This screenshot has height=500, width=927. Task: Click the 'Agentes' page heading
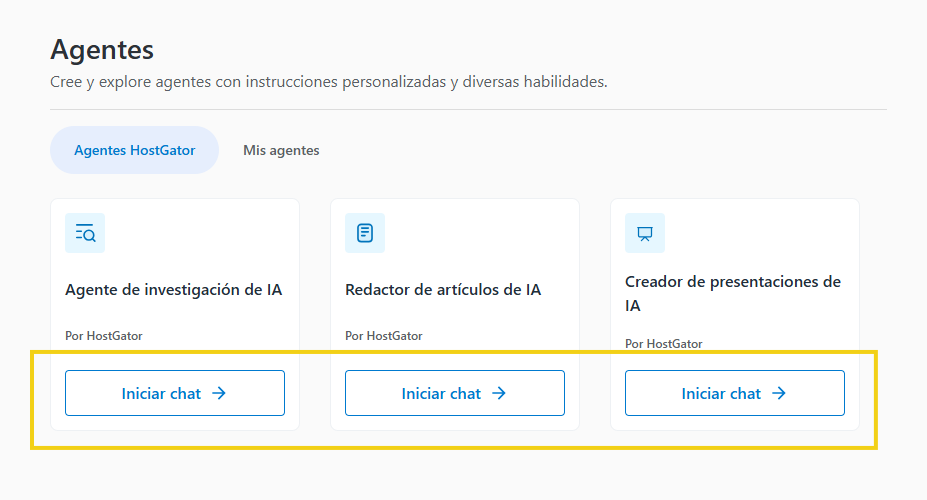pyautogui.click(x=102, y=50)
